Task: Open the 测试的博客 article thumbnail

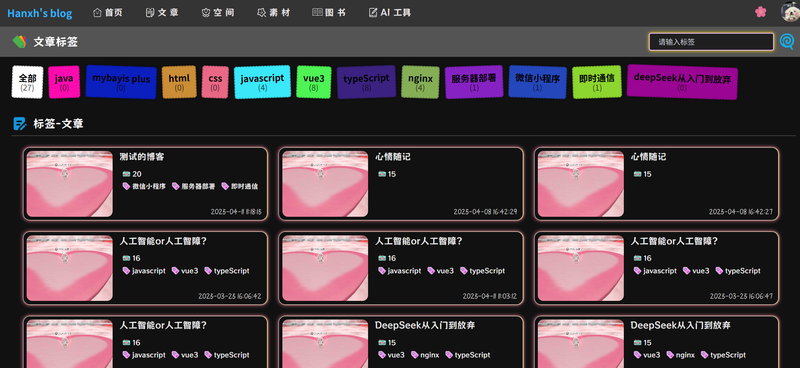Action: tap(69, 184)
